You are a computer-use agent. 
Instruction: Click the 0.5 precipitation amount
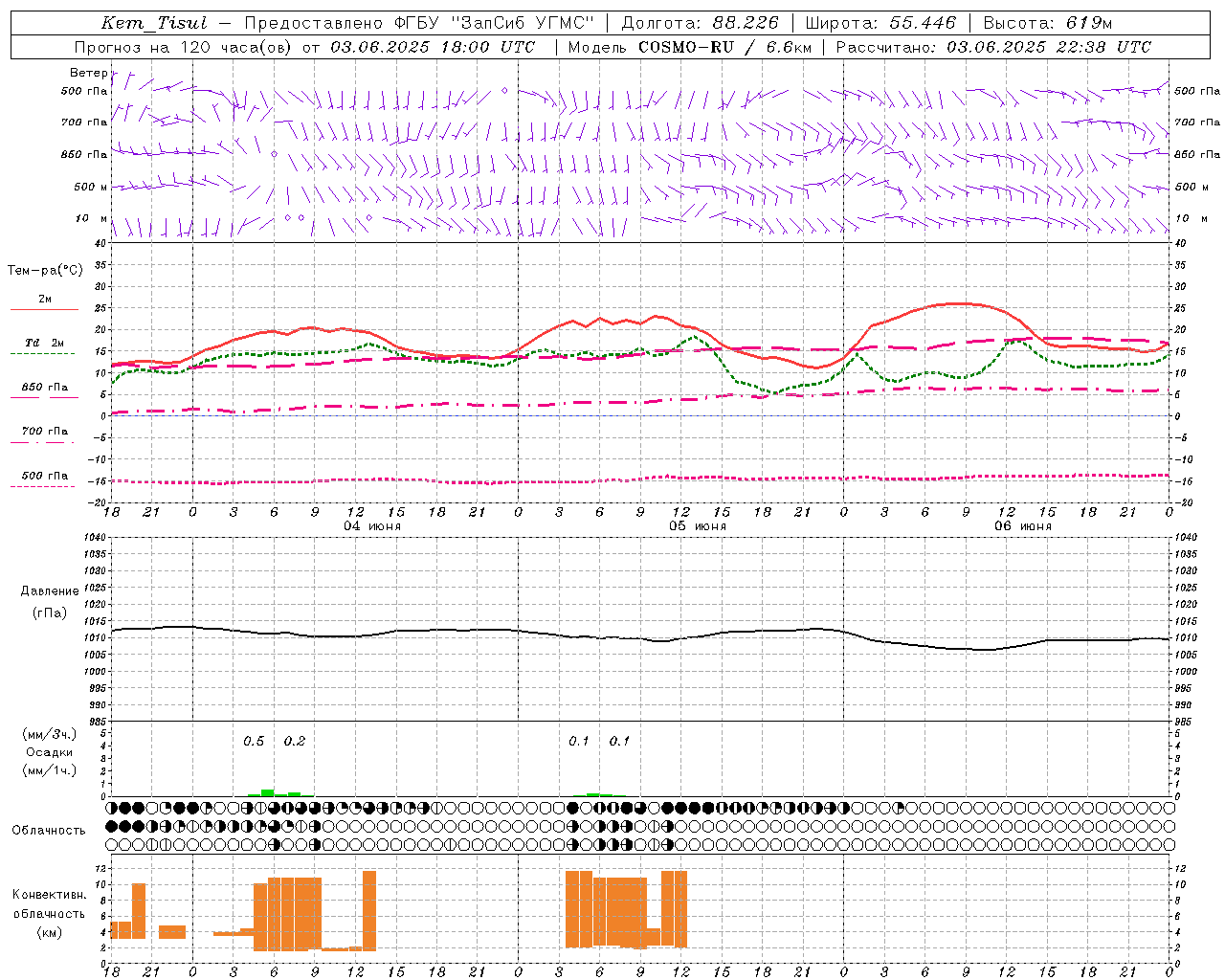click(254, 742)
